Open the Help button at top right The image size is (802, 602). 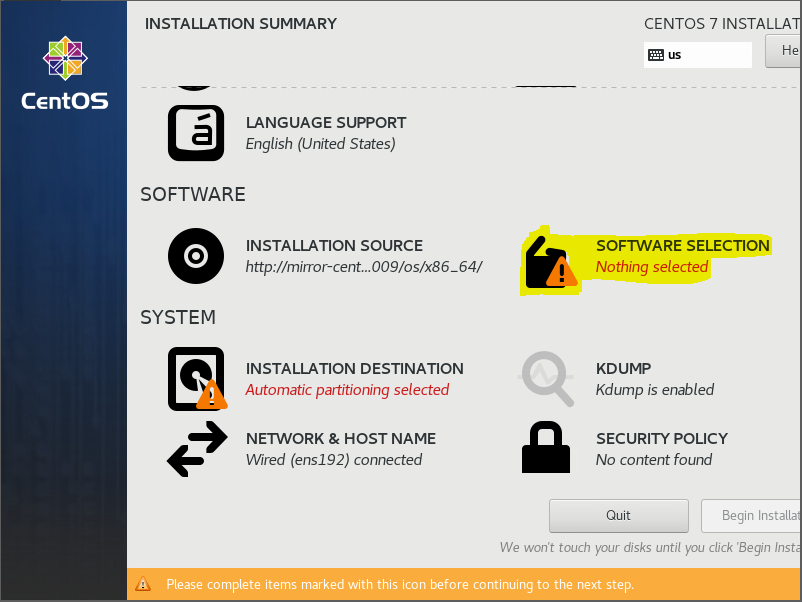coord(784,51)
